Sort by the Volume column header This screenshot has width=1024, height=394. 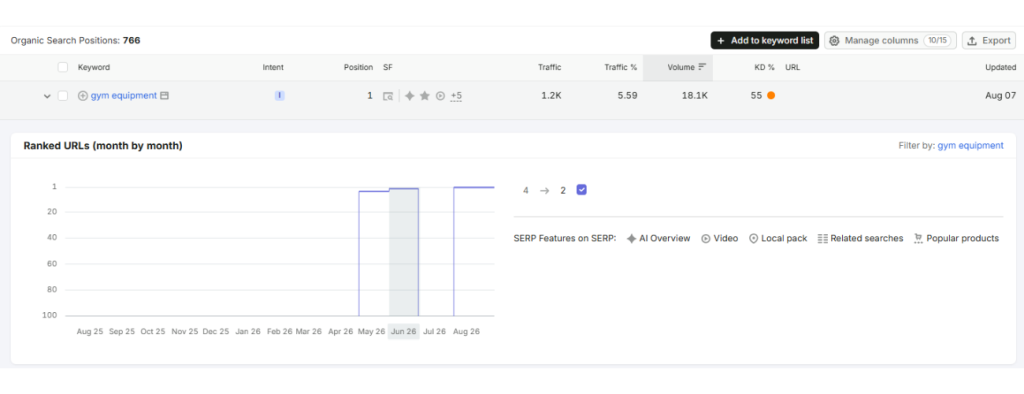click(686, 67)
